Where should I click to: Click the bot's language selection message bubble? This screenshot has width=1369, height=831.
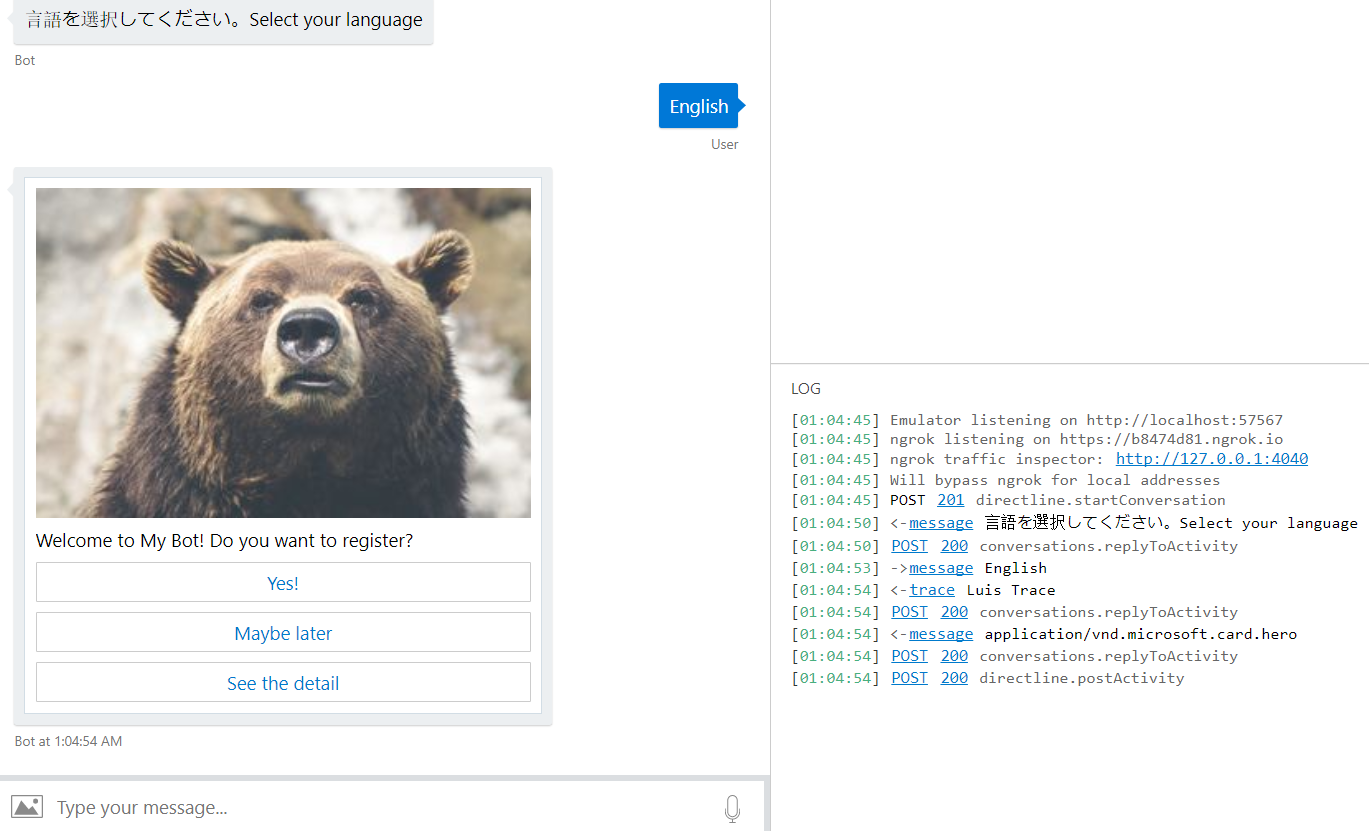coord(222,19)
